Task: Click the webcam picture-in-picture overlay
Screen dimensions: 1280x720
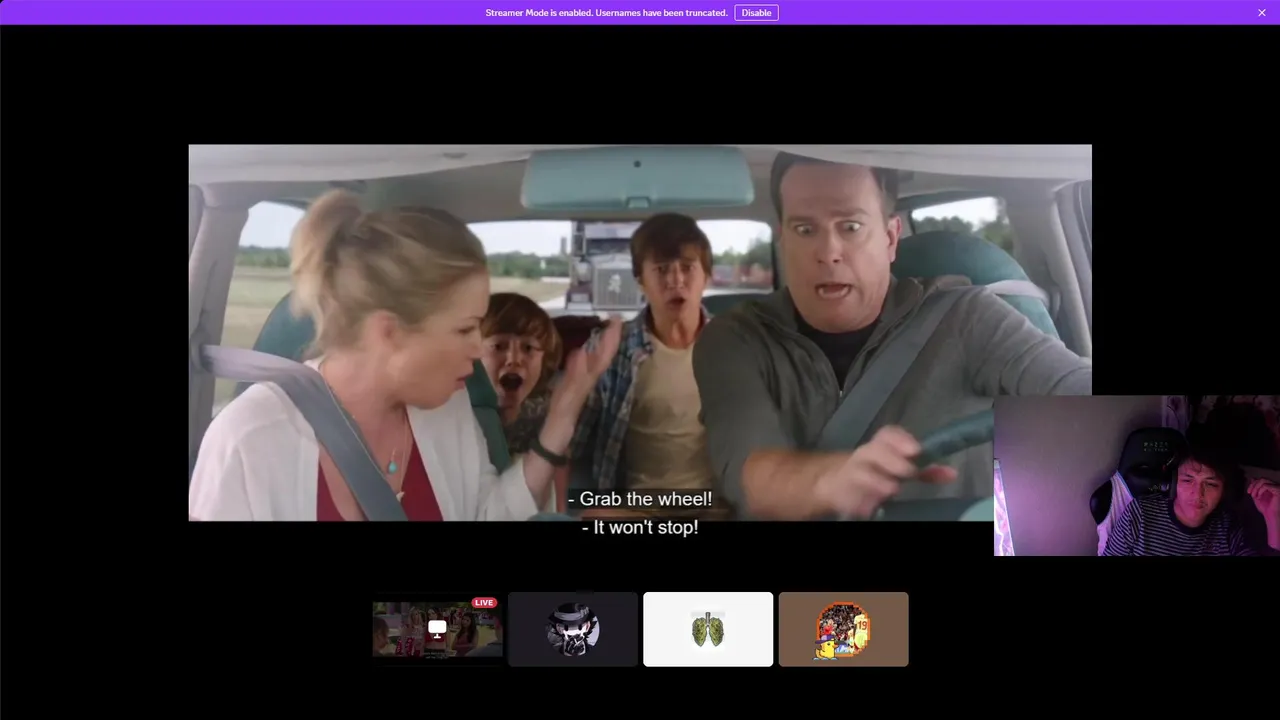Action: 1137,476
